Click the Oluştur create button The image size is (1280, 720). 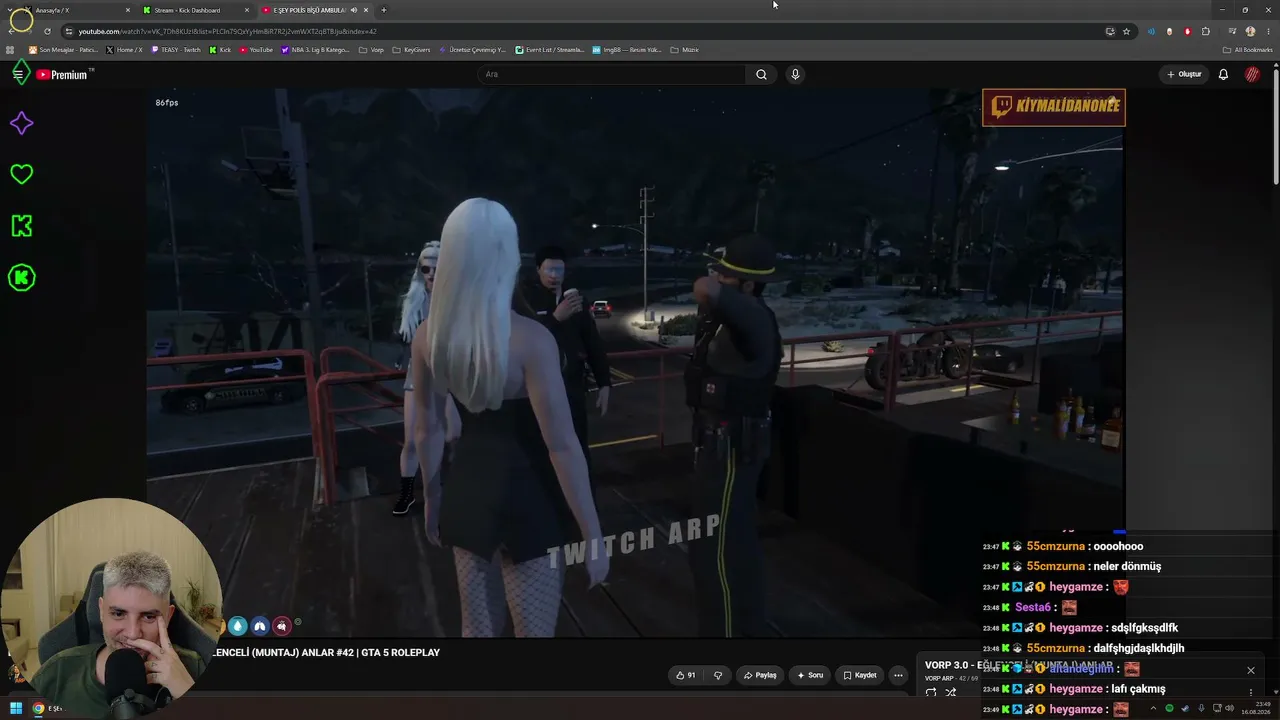1184,74
